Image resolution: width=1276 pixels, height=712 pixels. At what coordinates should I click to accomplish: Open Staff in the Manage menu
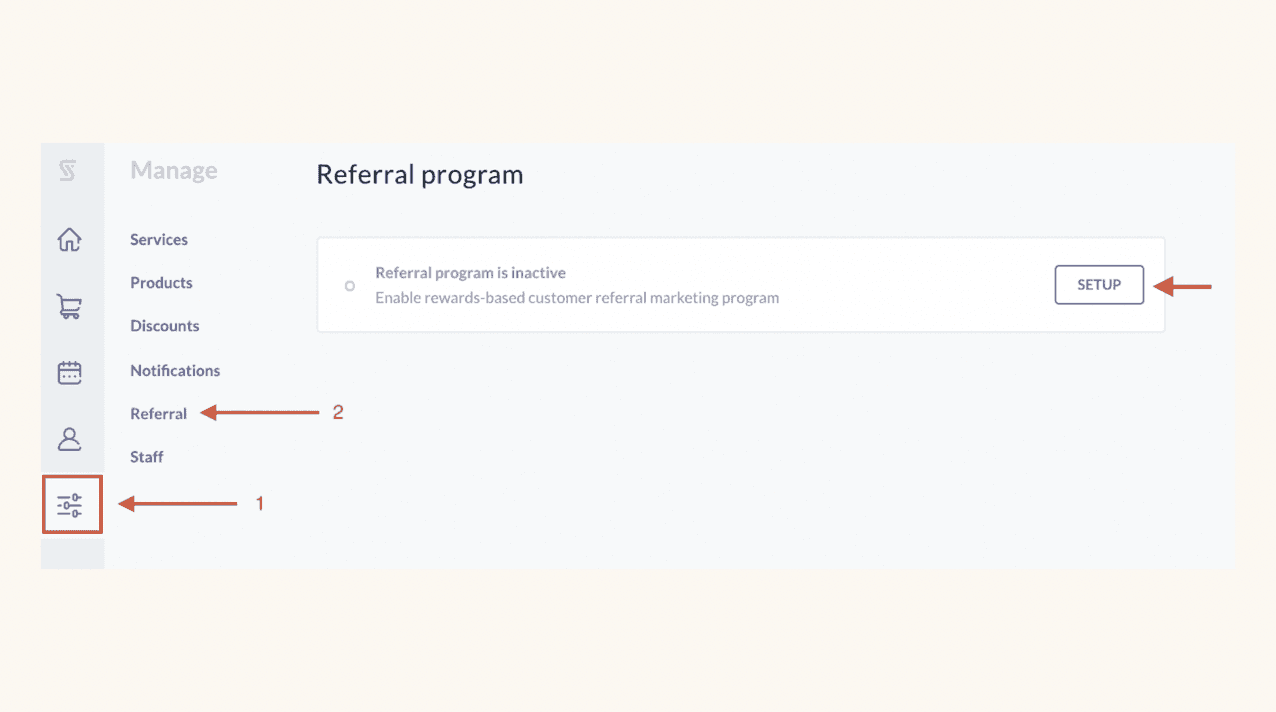(x=147, y=457)
